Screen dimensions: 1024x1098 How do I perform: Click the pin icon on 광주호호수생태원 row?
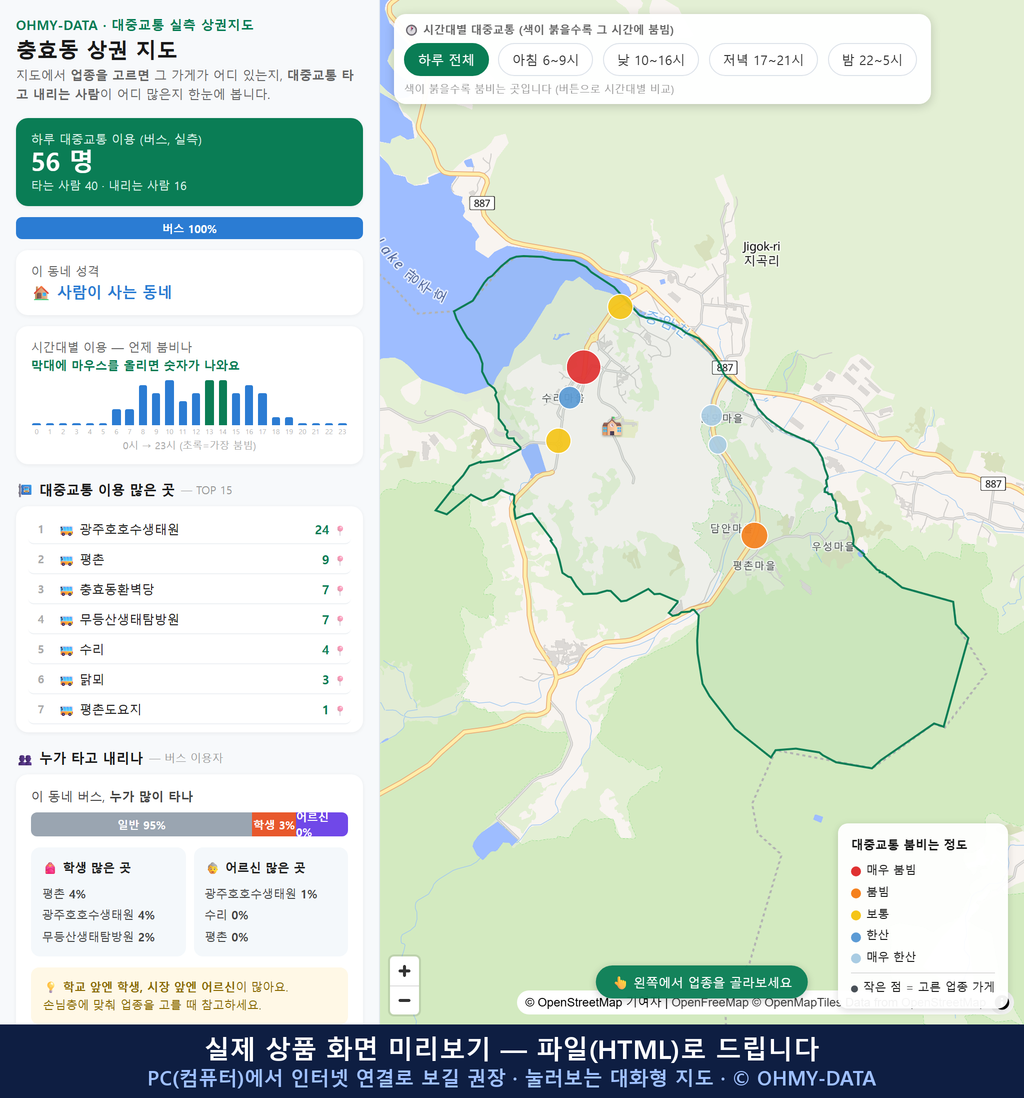point(340,530)
